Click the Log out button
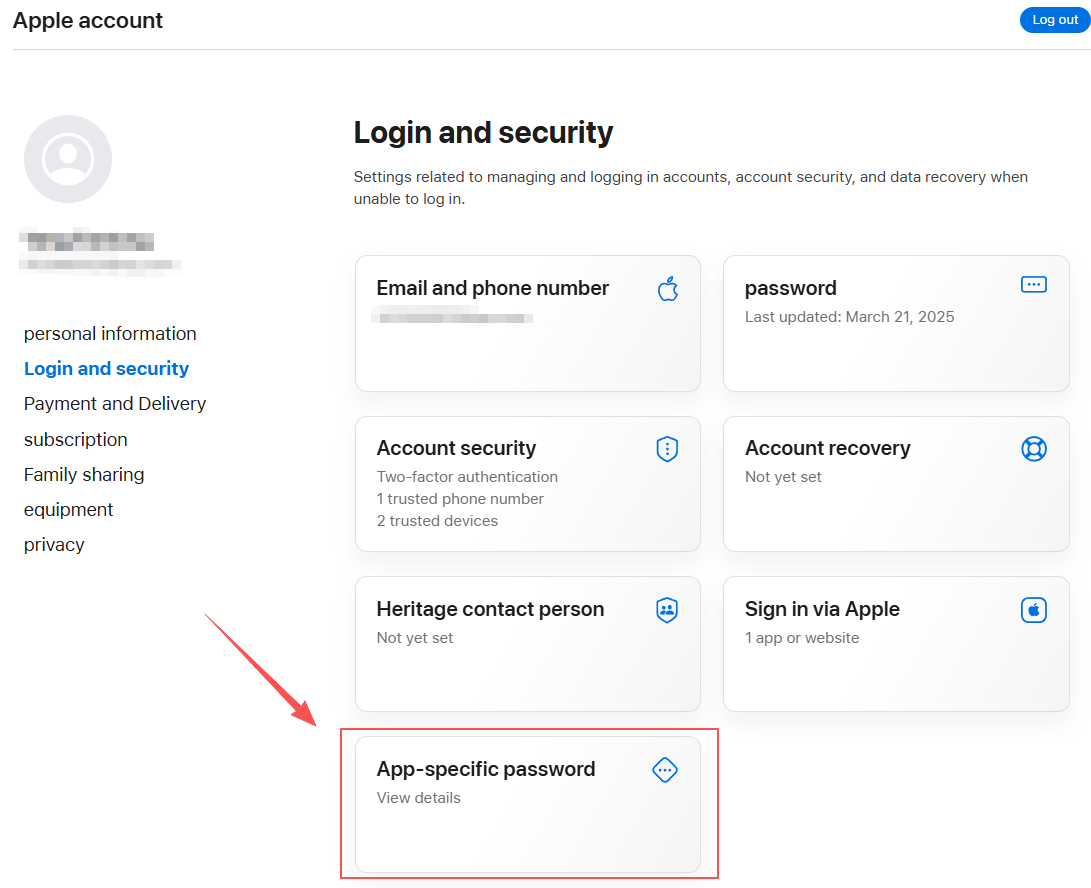 point(1055,19)
